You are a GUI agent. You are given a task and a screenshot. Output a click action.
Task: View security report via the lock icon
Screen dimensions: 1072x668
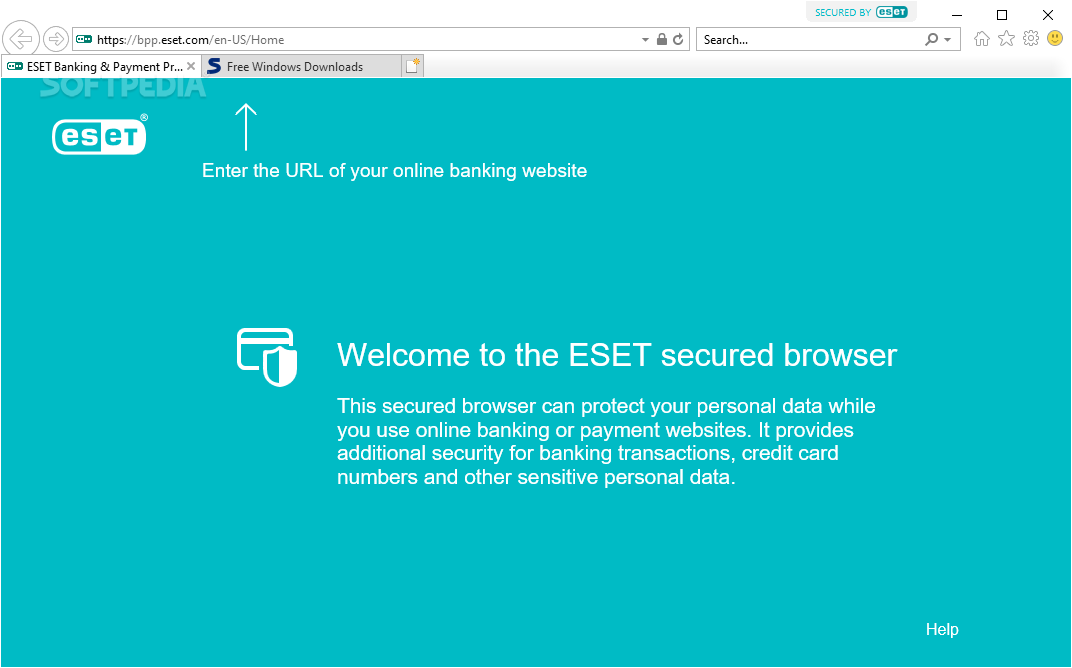661,39
